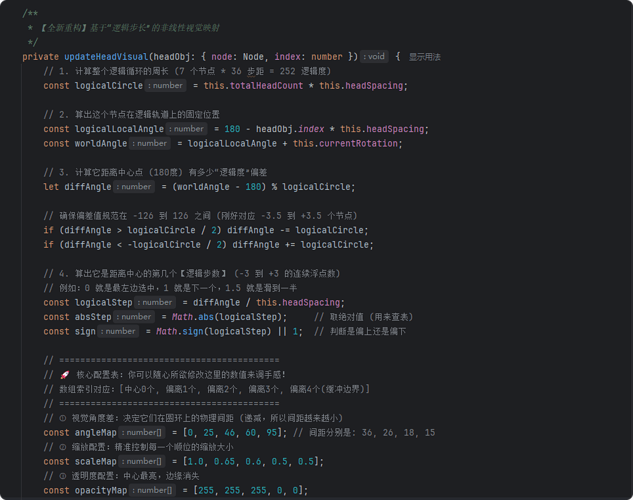This screenshot has height=500, width=633.
Task: Click the totalHeadCount property
Action: [x=266, y=86]
